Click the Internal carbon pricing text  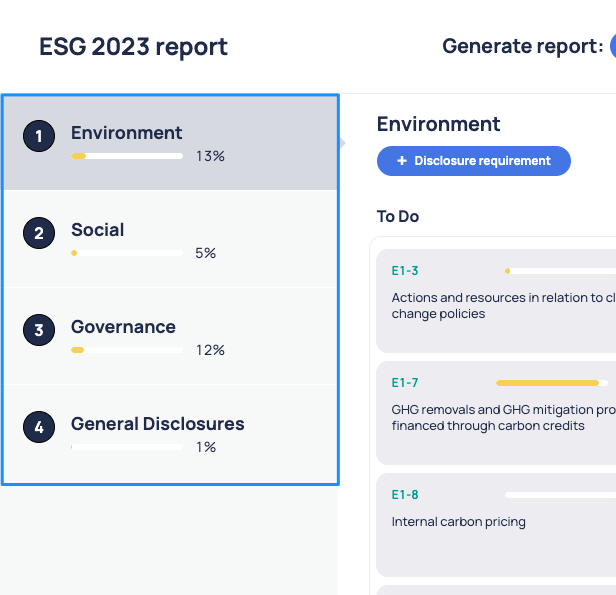pyautogui.click(x=458, y=522)
